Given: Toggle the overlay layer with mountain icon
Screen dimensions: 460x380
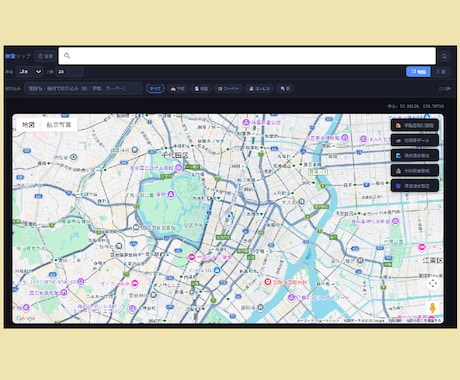Looking at the screenshot, I should pos(414,171).
